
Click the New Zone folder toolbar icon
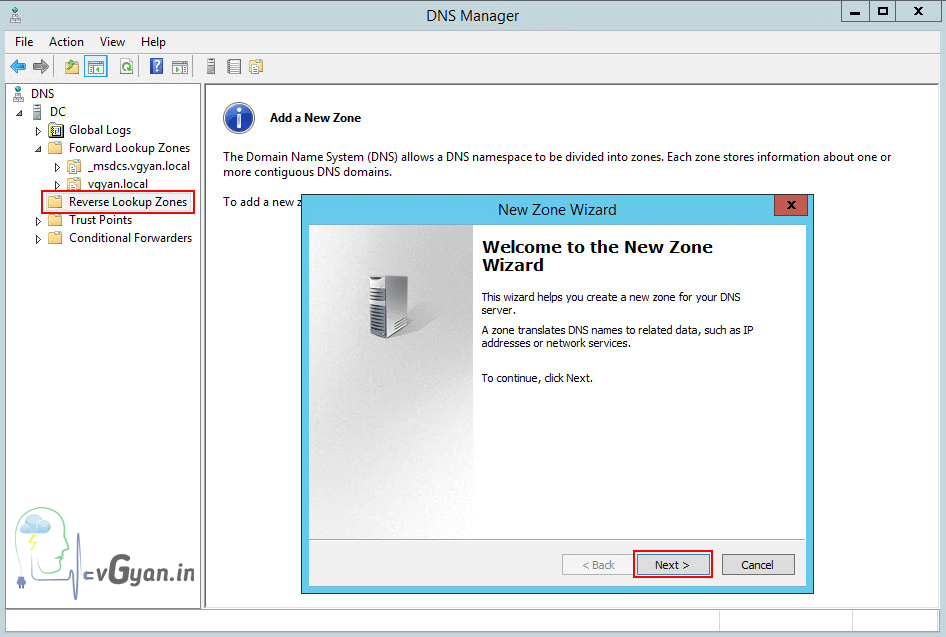[256, 67]
